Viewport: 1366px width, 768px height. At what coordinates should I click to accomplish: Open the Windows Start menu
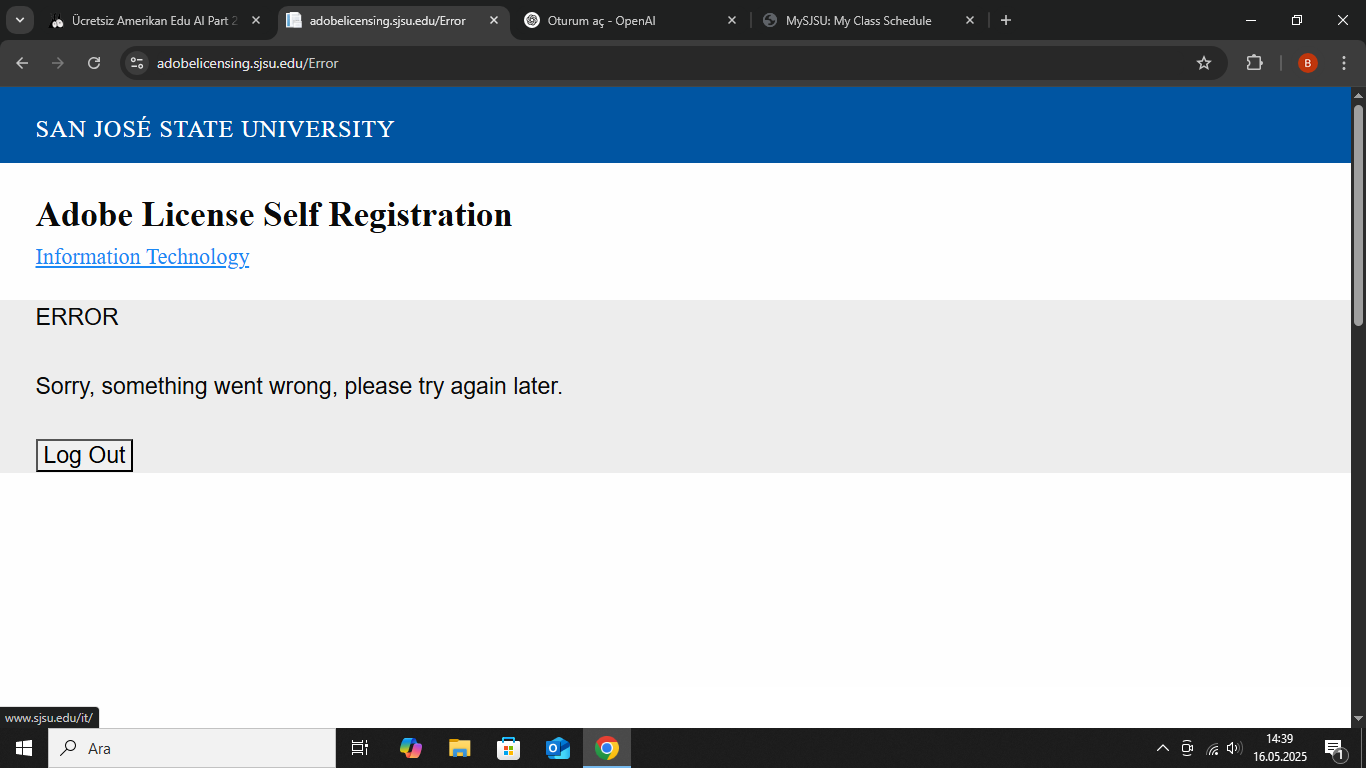(24, 748)
